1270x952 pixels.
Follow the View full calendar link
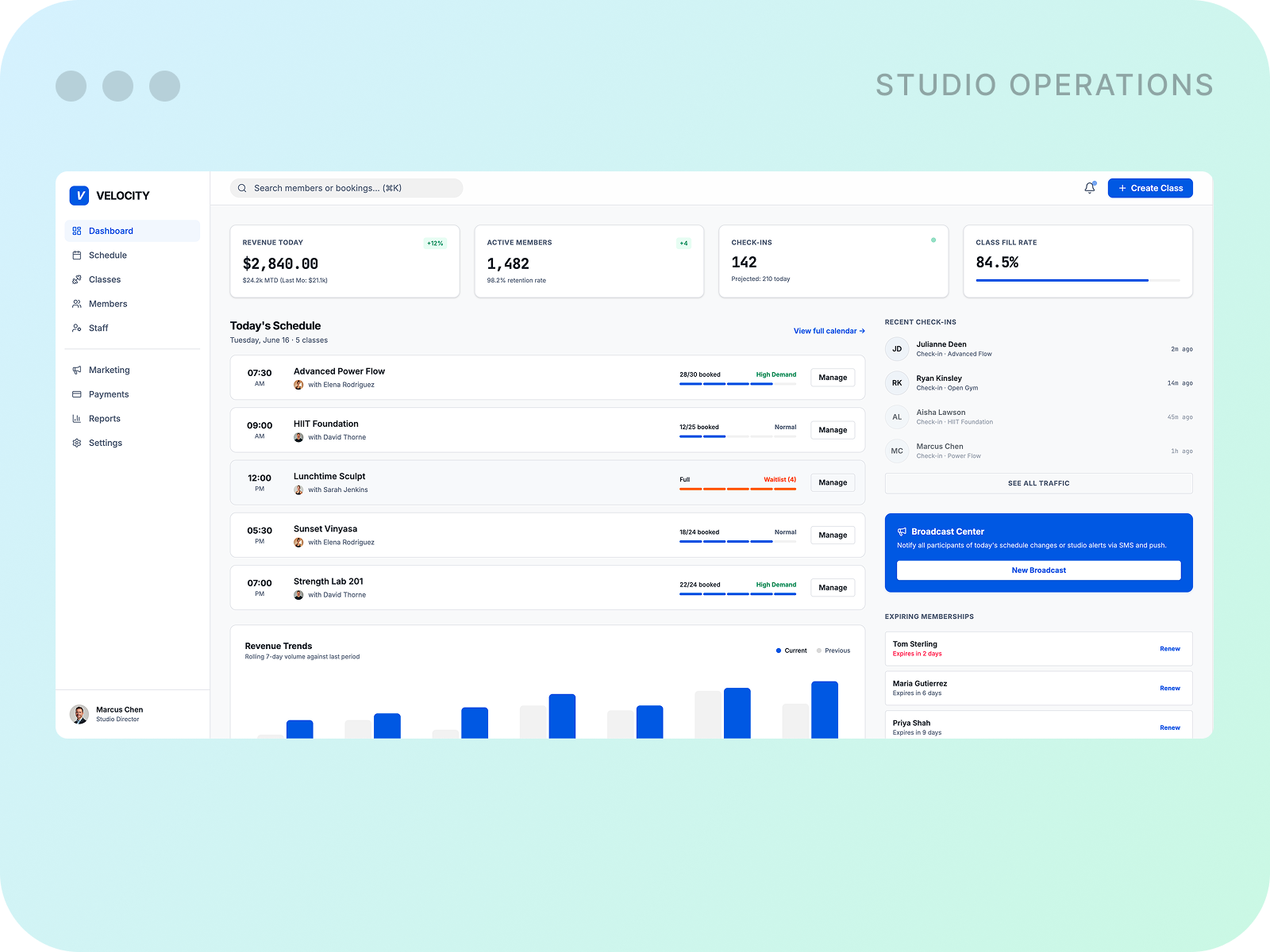829,331
